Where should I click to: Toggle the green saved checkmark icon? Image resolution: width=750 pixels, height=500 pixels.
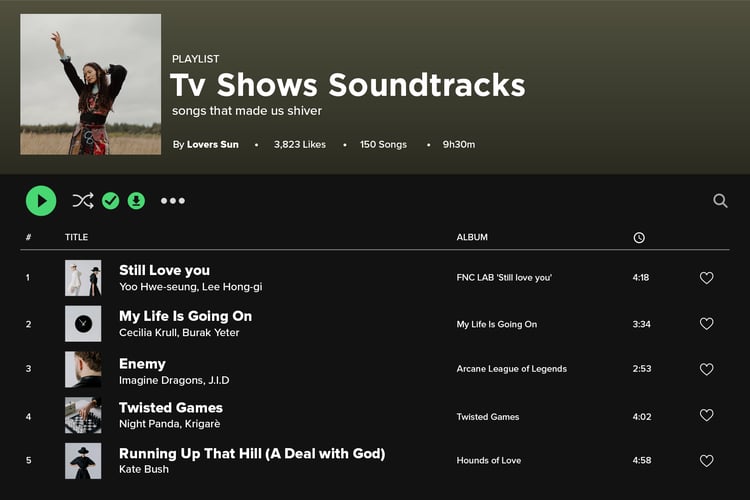coord(110,201)
